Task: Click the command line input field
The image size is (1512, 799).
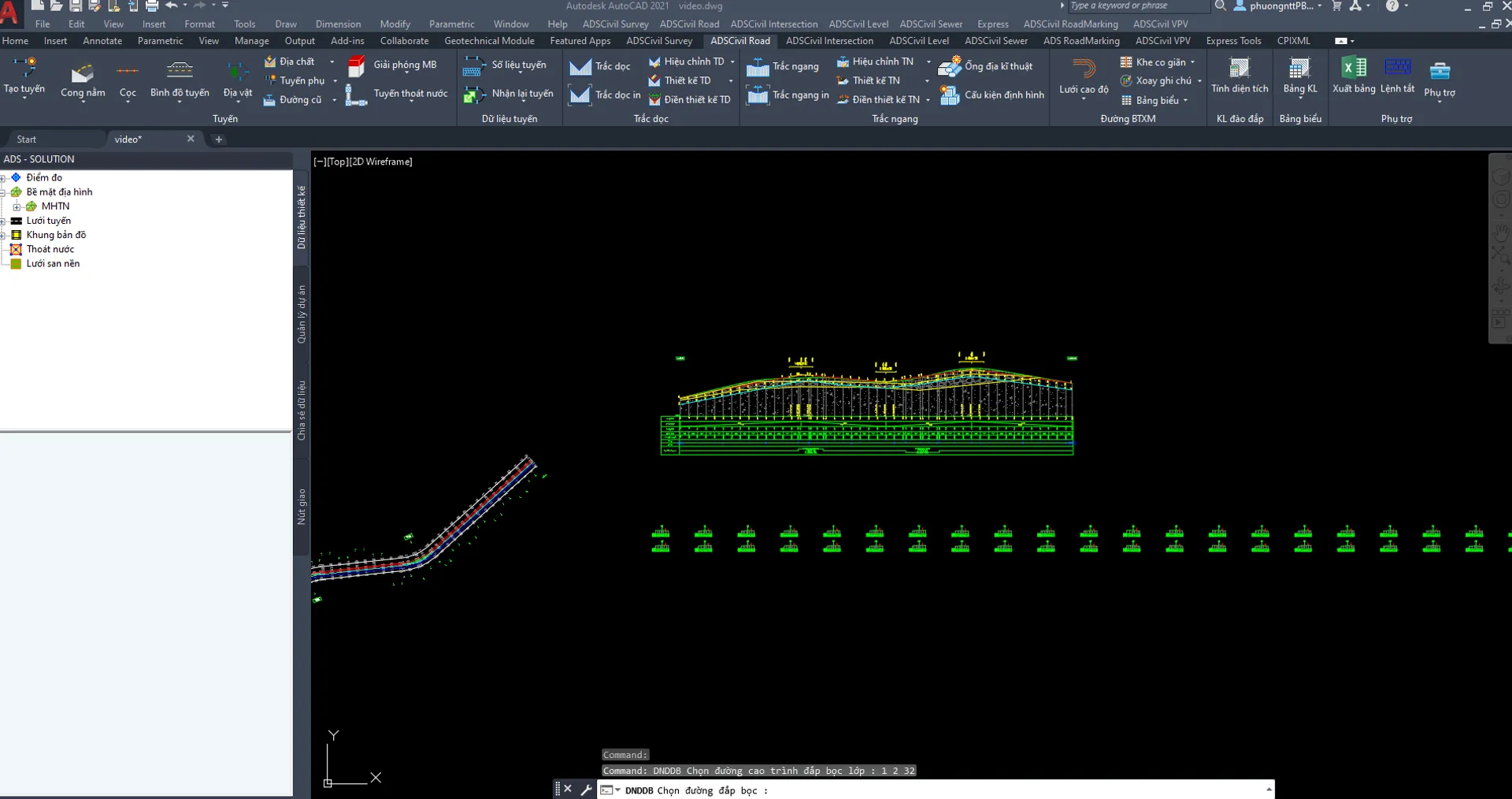Action: click(936, 790)
